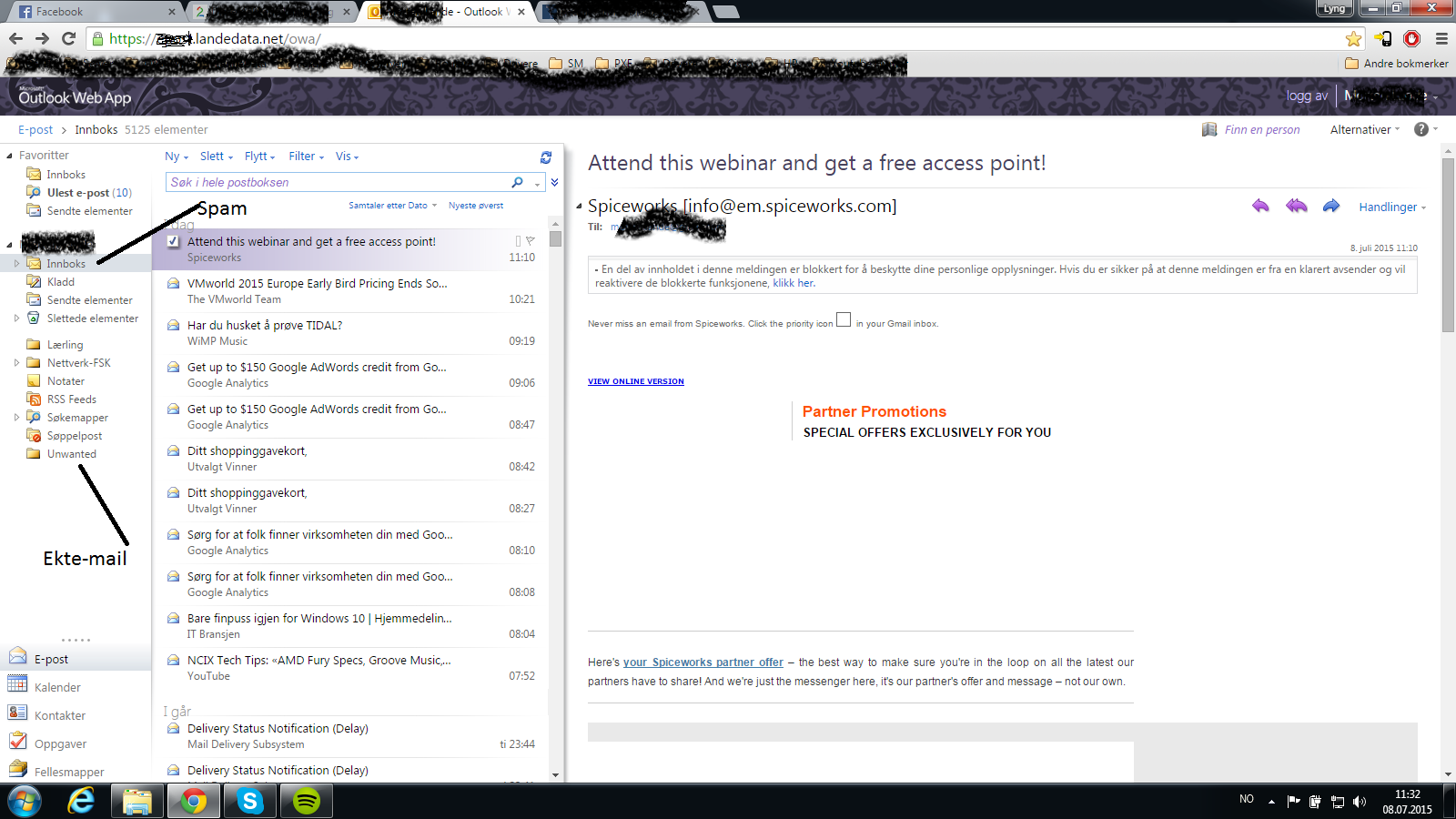Click the reading pane scrollbar thumb
This screenshot has height=819, width=1456.
click(x=1448, y=246)
